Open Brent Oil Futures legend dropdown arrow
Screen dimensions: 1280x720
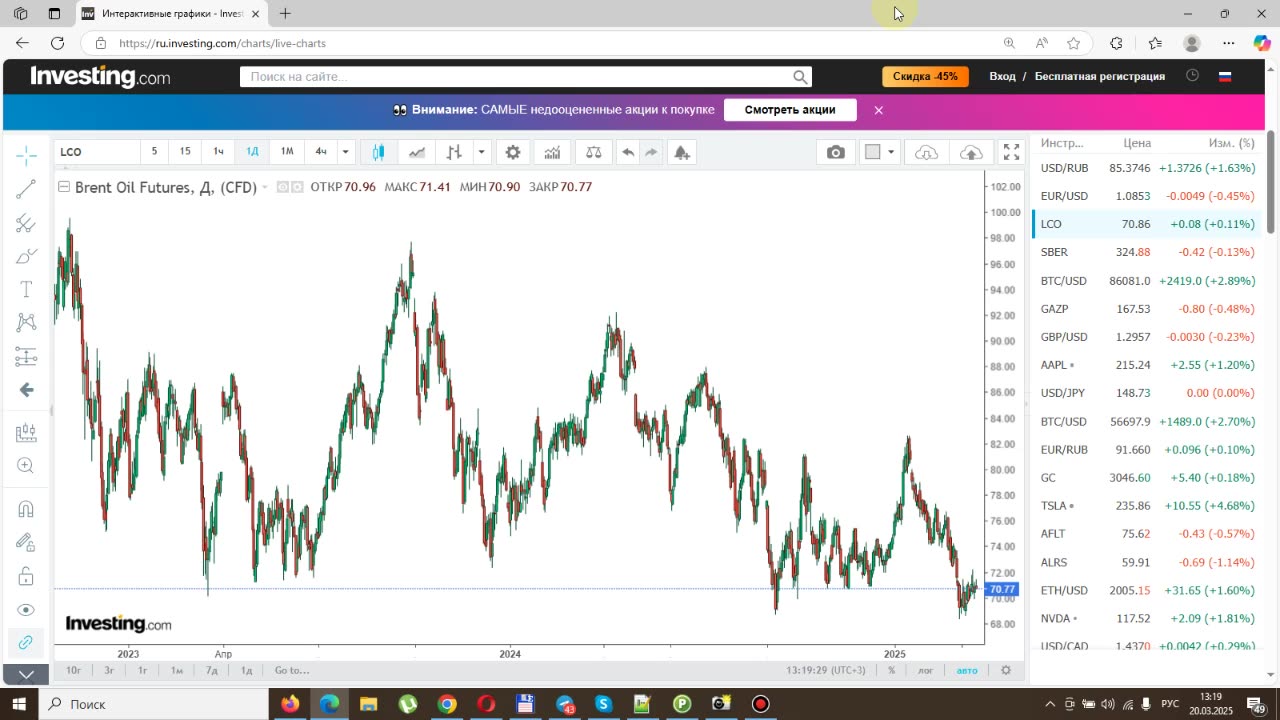(265, 188)
